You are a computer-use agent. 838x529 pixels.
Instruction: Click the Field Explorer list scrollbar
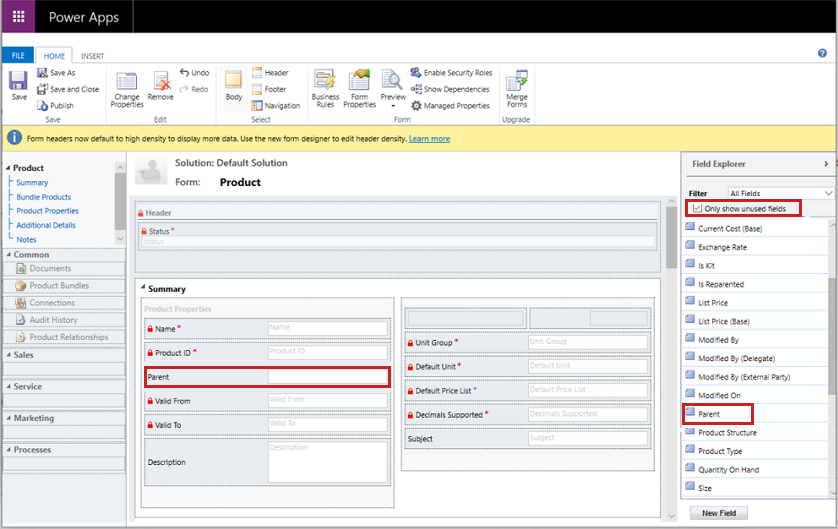[832, 337]
